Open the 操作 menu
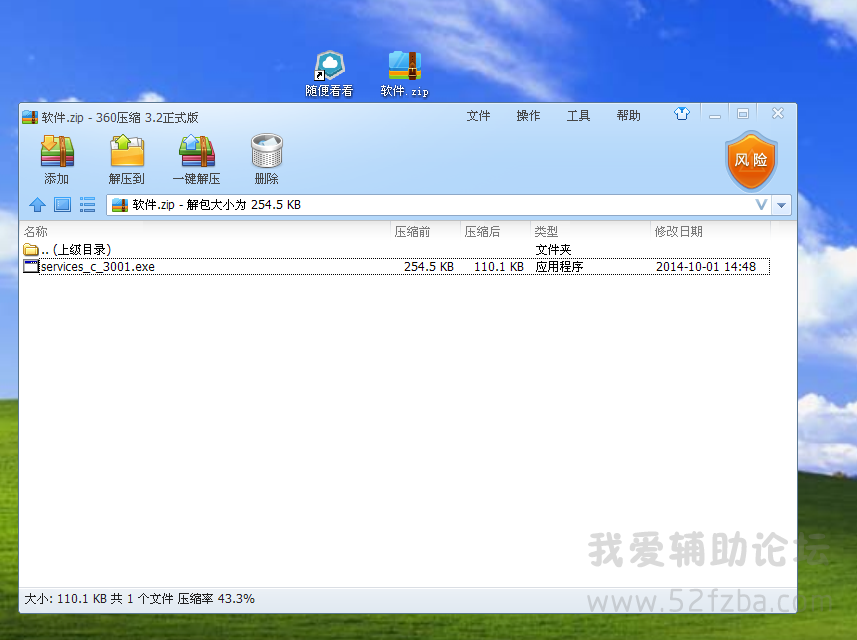857x640 pixels. 529,116
